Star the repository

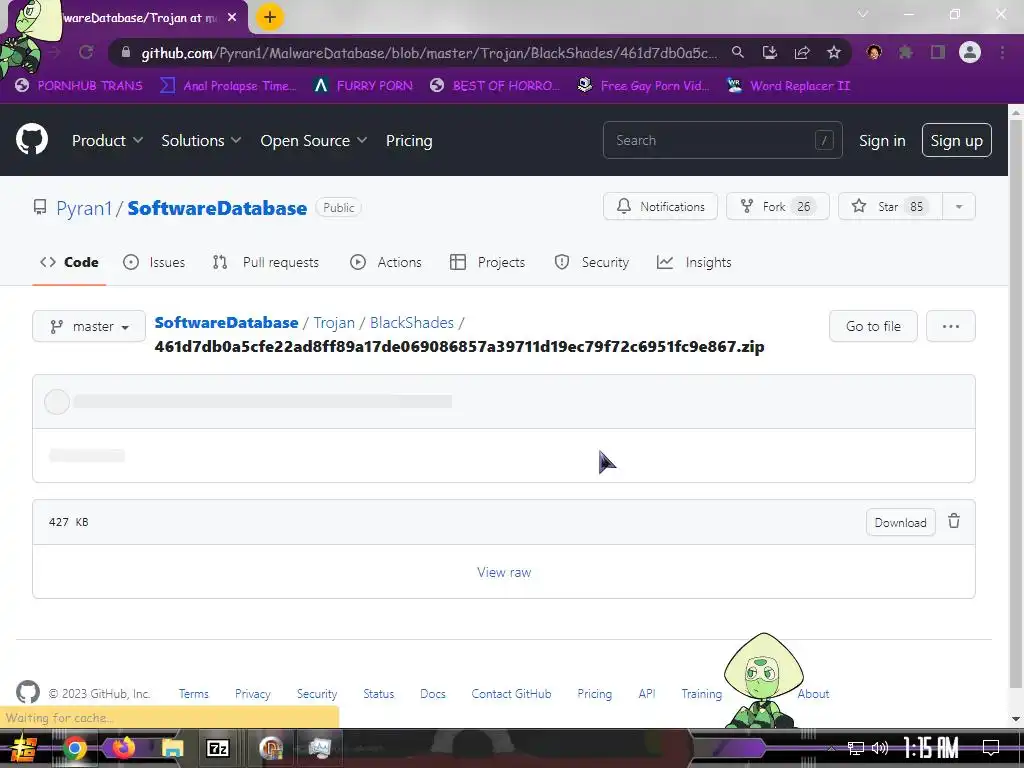point(890,206)
